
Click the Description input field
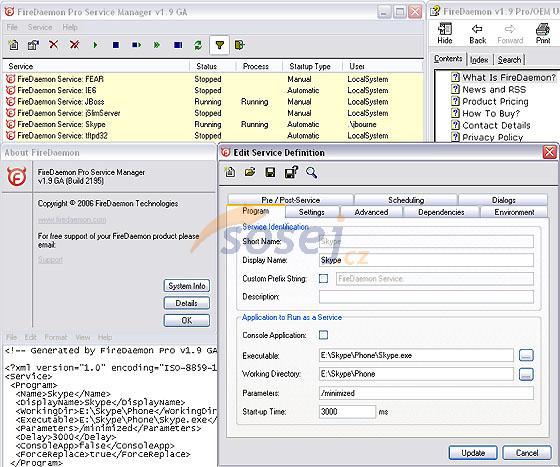(x=426, y=297)
